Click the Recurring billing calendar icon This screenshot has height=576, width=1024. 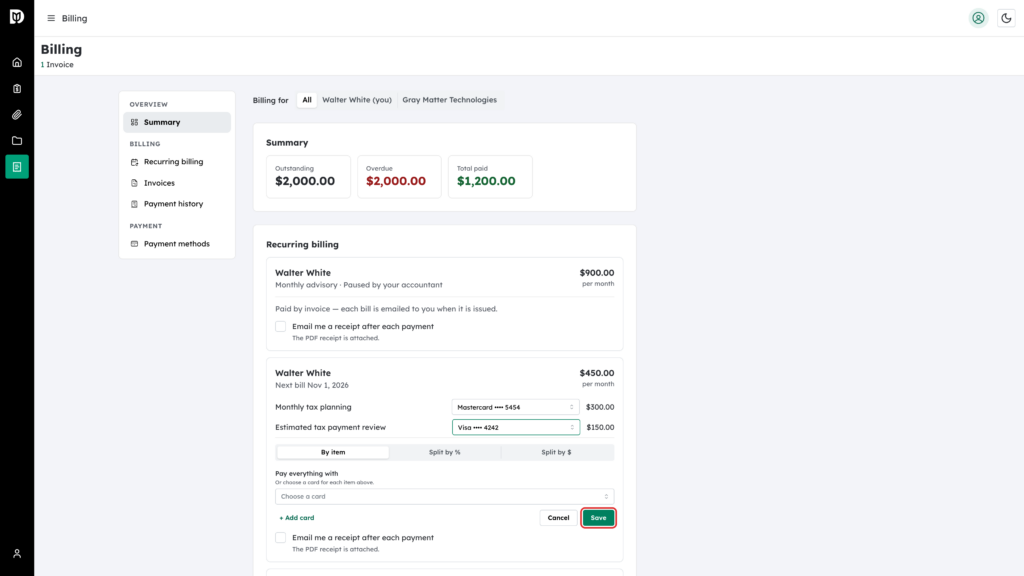click(x=135, y=162)
